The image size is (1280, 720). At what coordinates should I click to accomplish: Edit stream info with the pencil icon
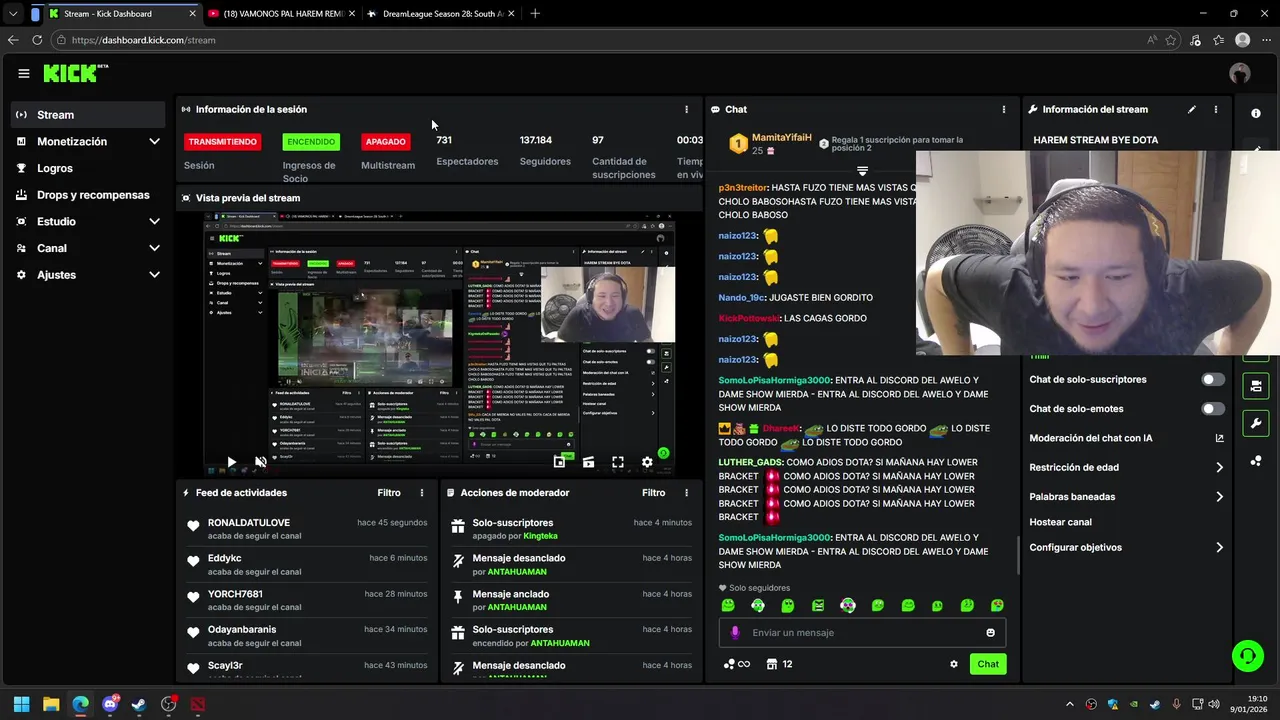[x=1192, y=109]
